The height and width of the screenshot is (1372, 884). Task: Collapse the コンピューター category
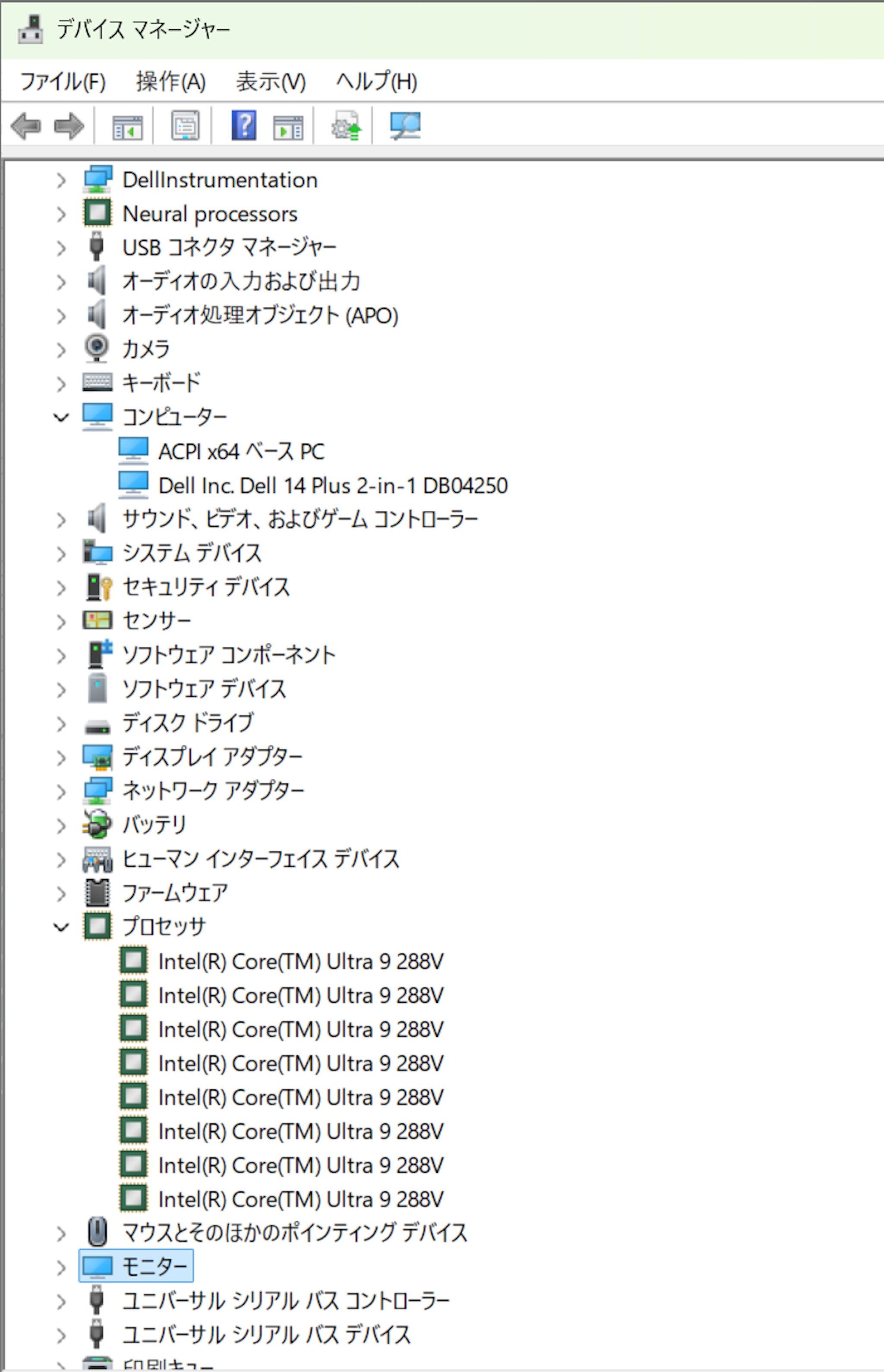pyautogui.click(x=61, y=417)
